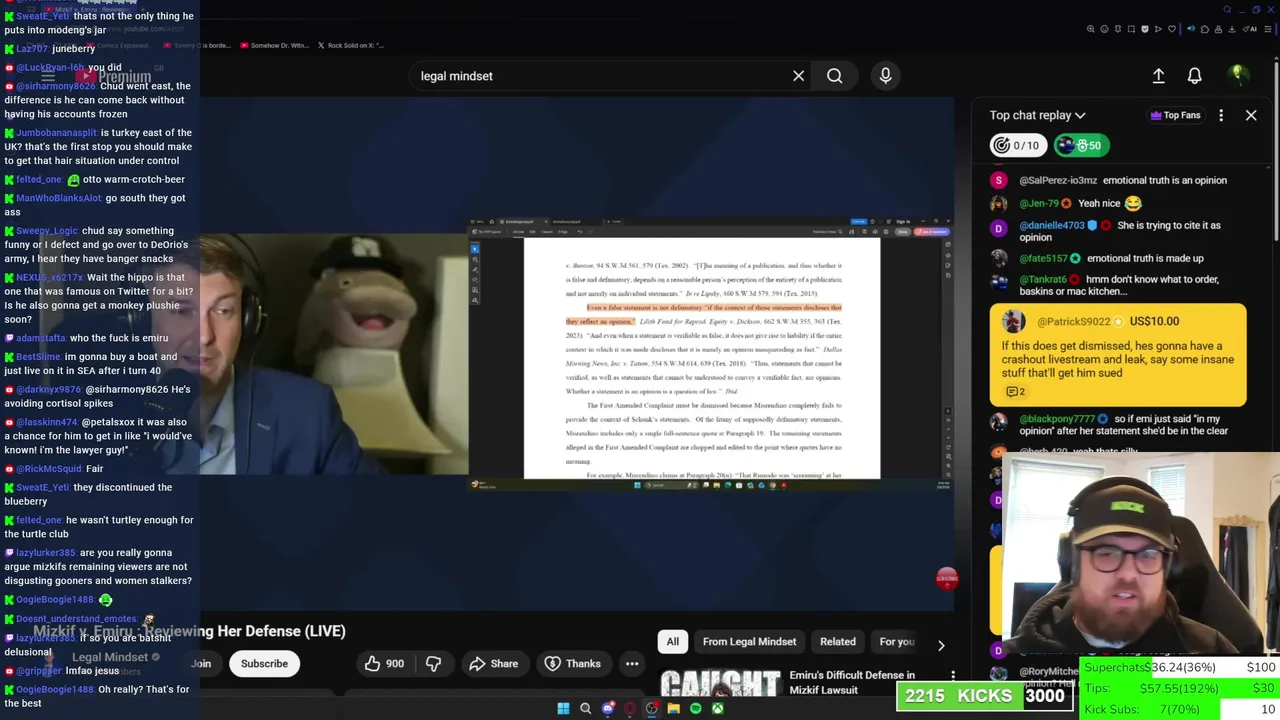Viewport: 1280px width, 720px height.
Task: Open Xbox app from the taskbar
Action: (x=717, y=709)
